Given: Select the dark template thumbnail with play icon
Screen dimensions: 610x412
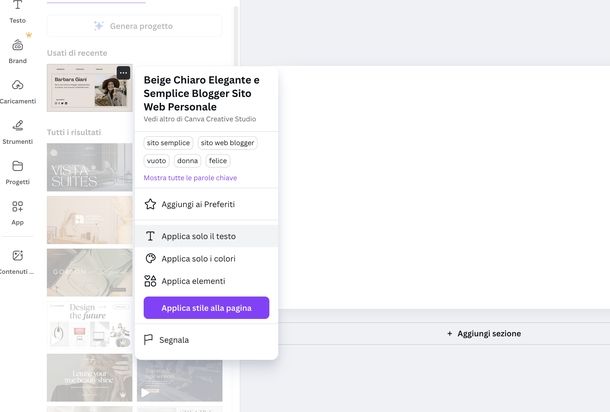Looking at the screenshot, I should pyautogui.click(x=180, y=380).
